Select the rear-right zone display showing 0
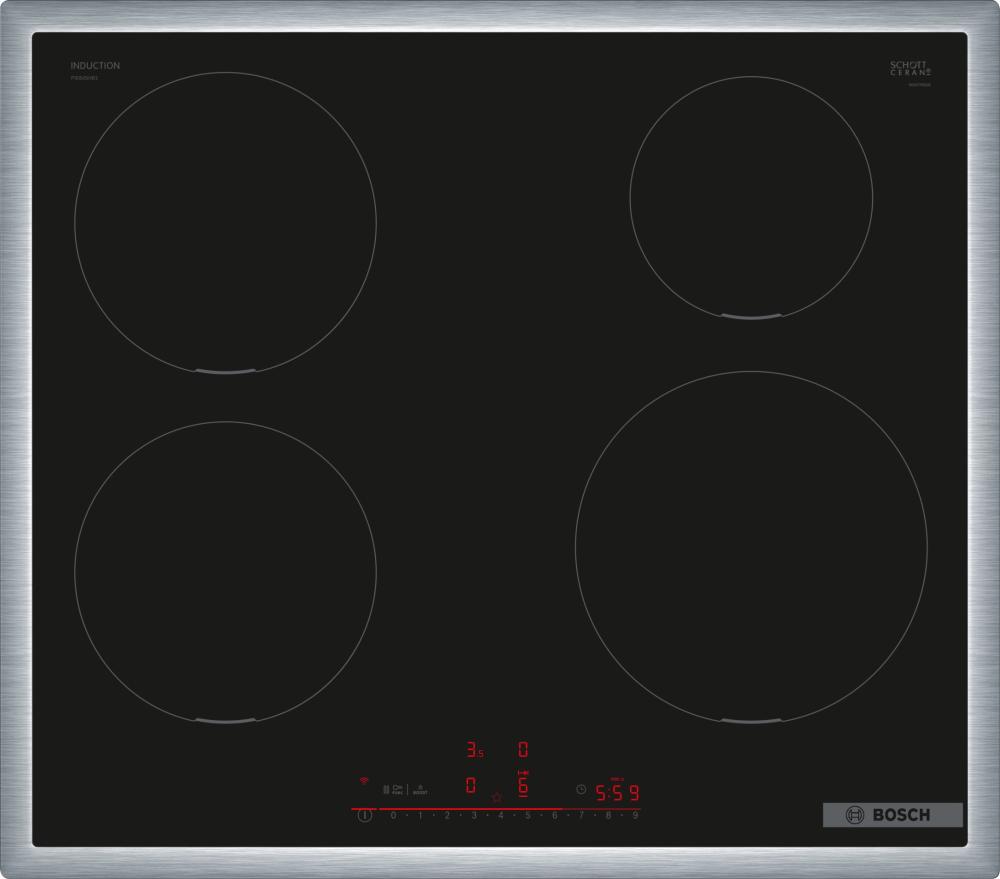The width and height of the screenshot is (1000, 879). point(522,749)
